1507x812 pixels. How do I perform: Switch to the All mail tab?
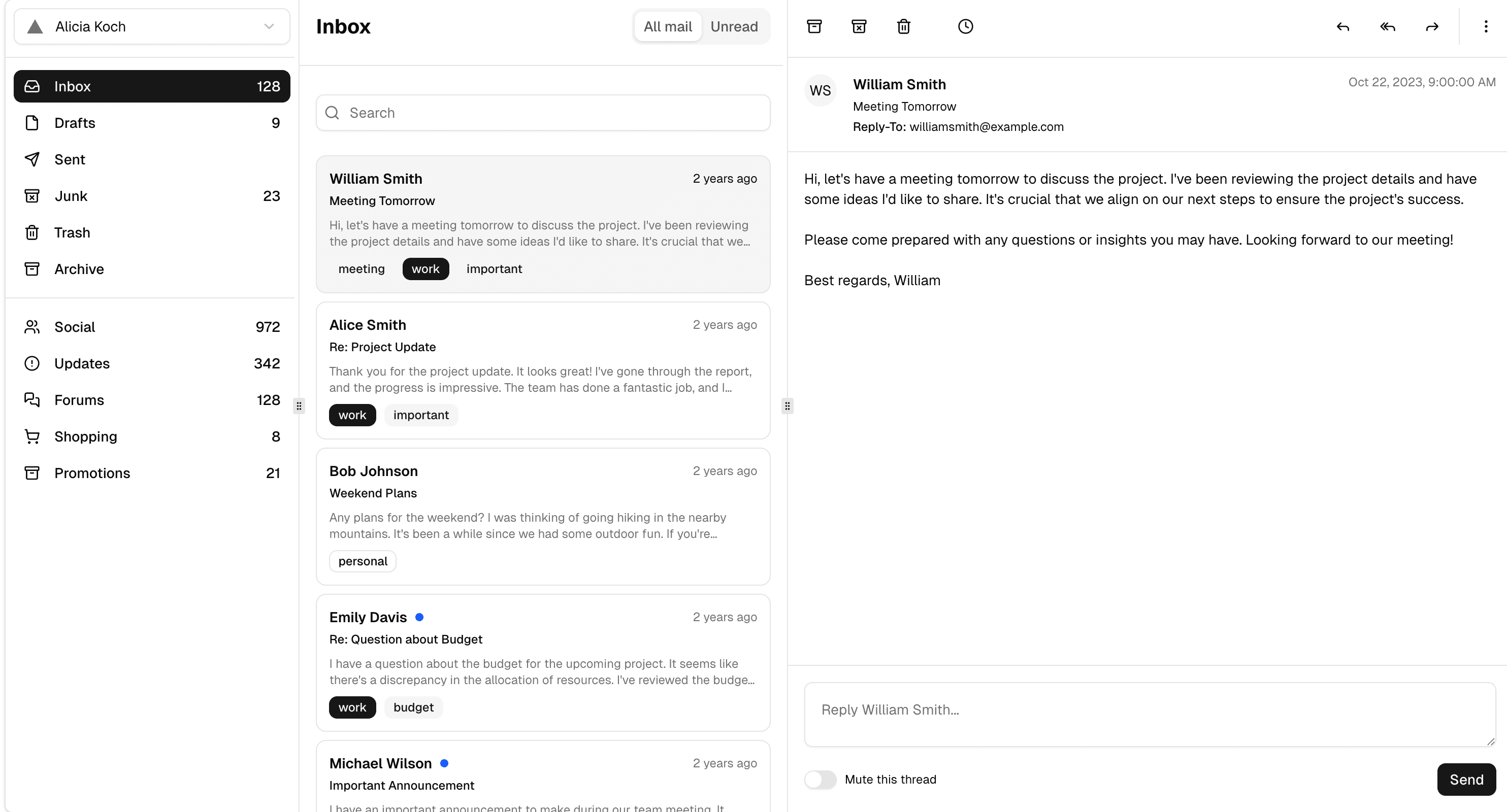click(x=668, y=26)
